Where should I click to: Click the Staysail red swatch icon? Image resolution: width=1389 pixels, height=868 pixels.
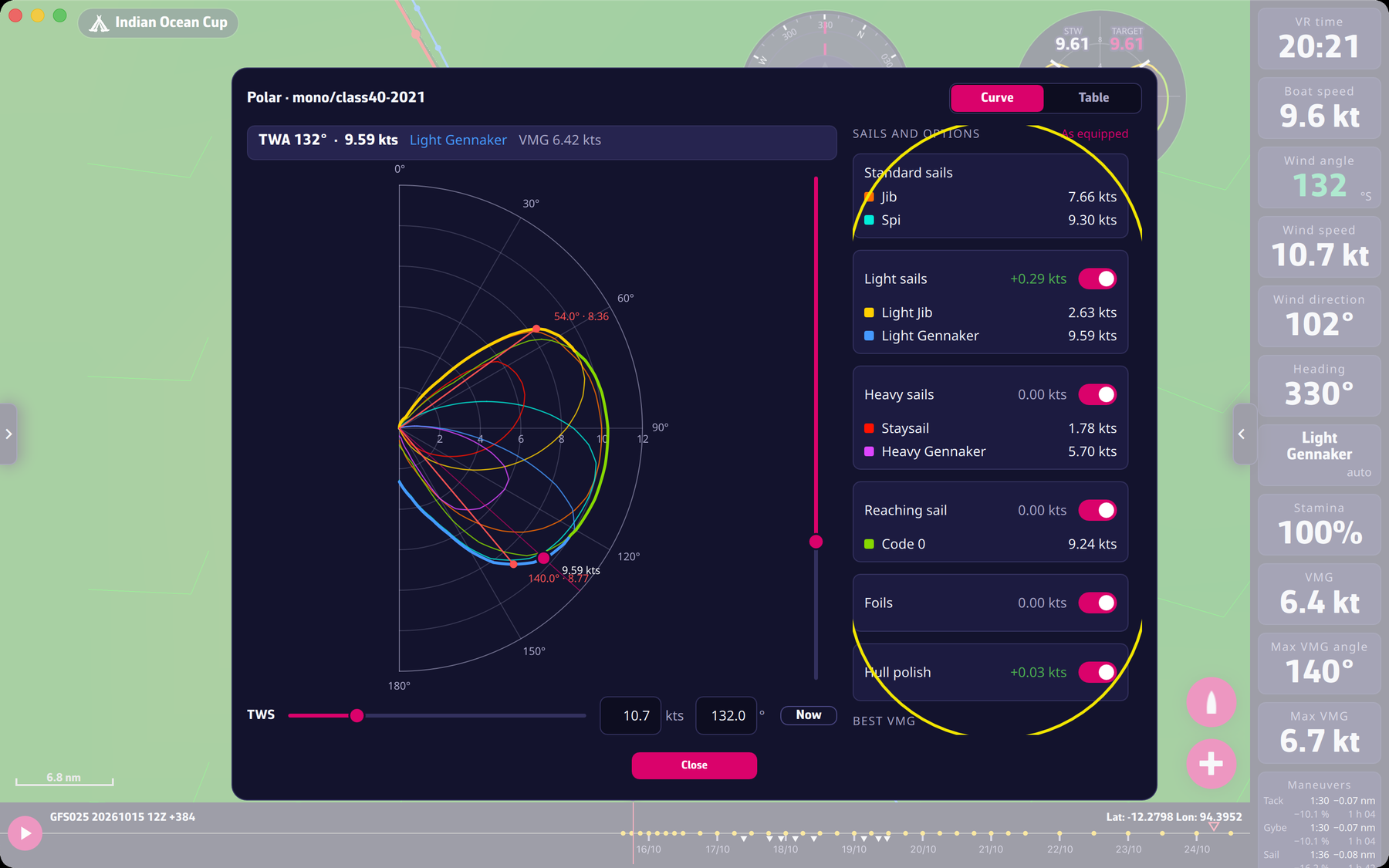pos(869,428)
